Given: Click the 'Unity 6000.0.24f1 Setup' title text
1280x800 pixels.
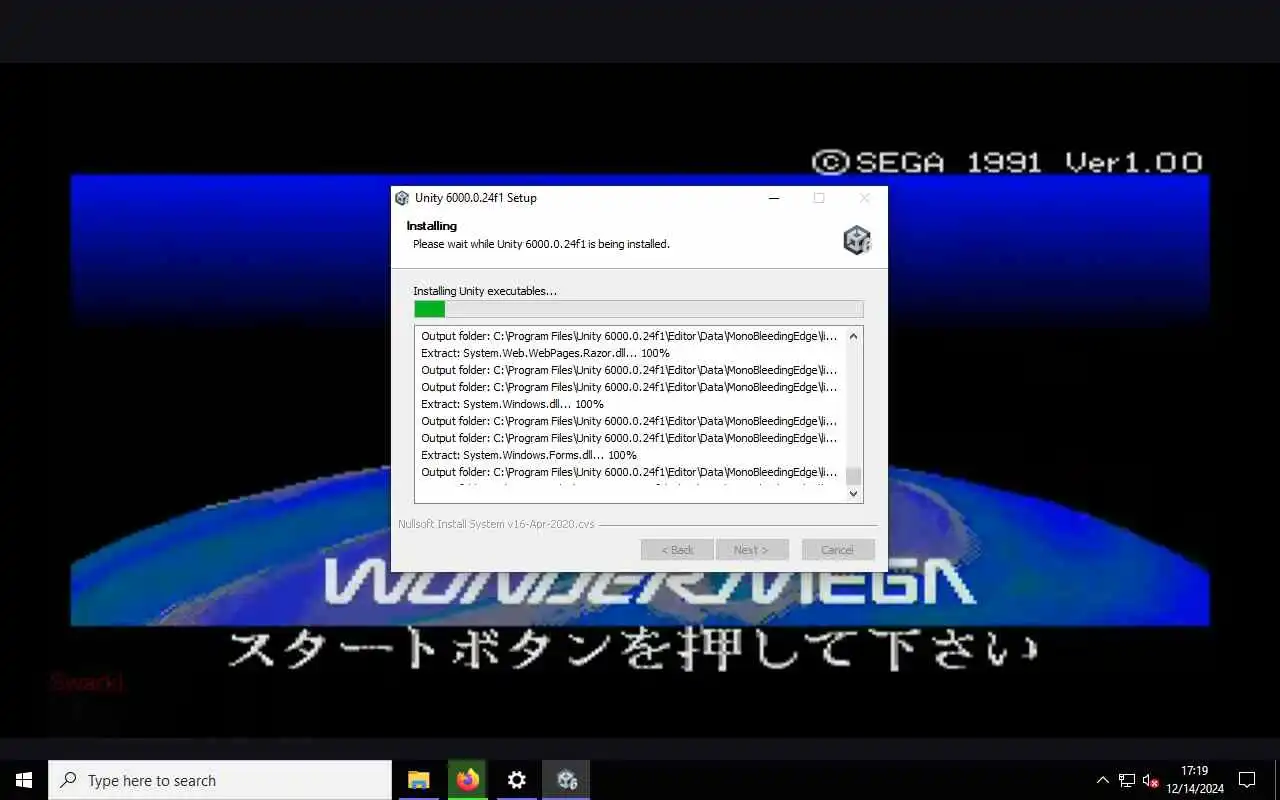Looking at the screenshot, I should point(476,198).
